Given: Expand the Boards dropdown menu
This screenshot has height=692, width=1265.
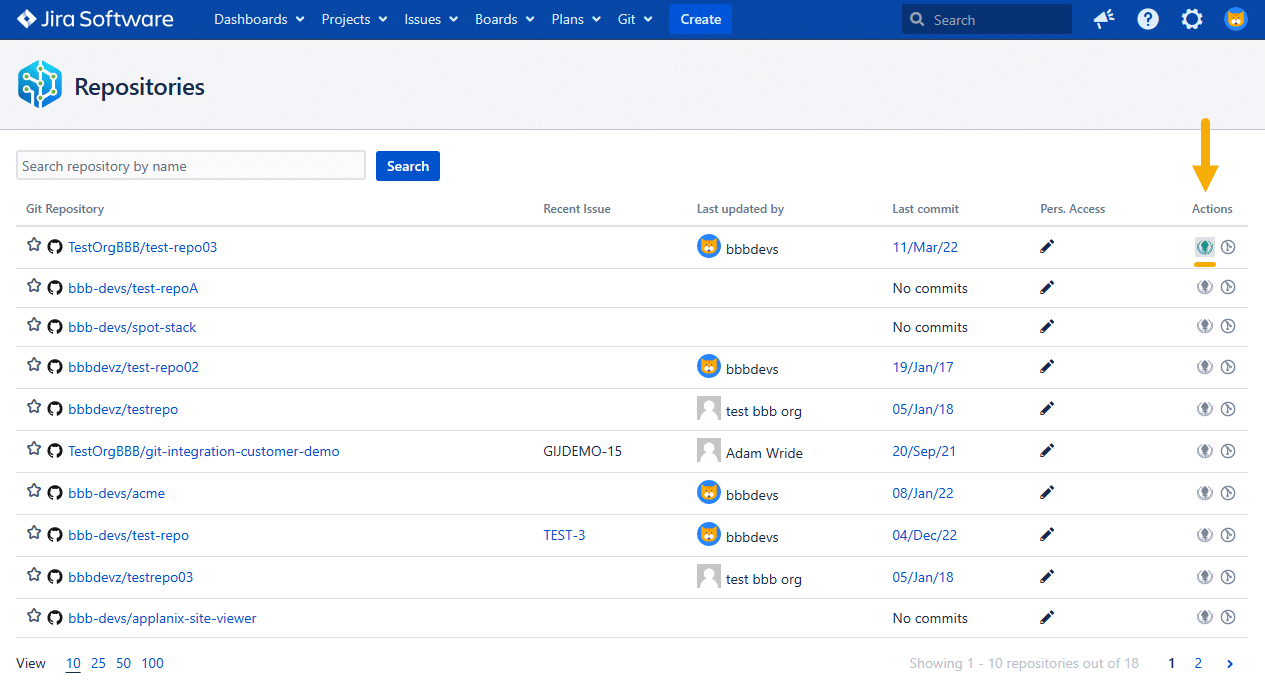Looking at the screenshot, I should (505, 19).
